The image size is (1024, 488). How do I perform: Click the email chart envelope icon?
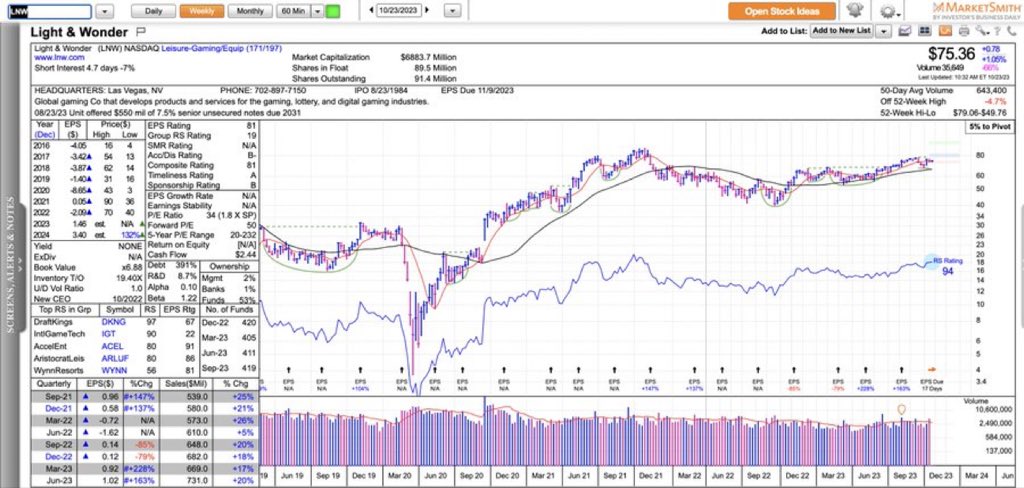[x=905, y=30]
